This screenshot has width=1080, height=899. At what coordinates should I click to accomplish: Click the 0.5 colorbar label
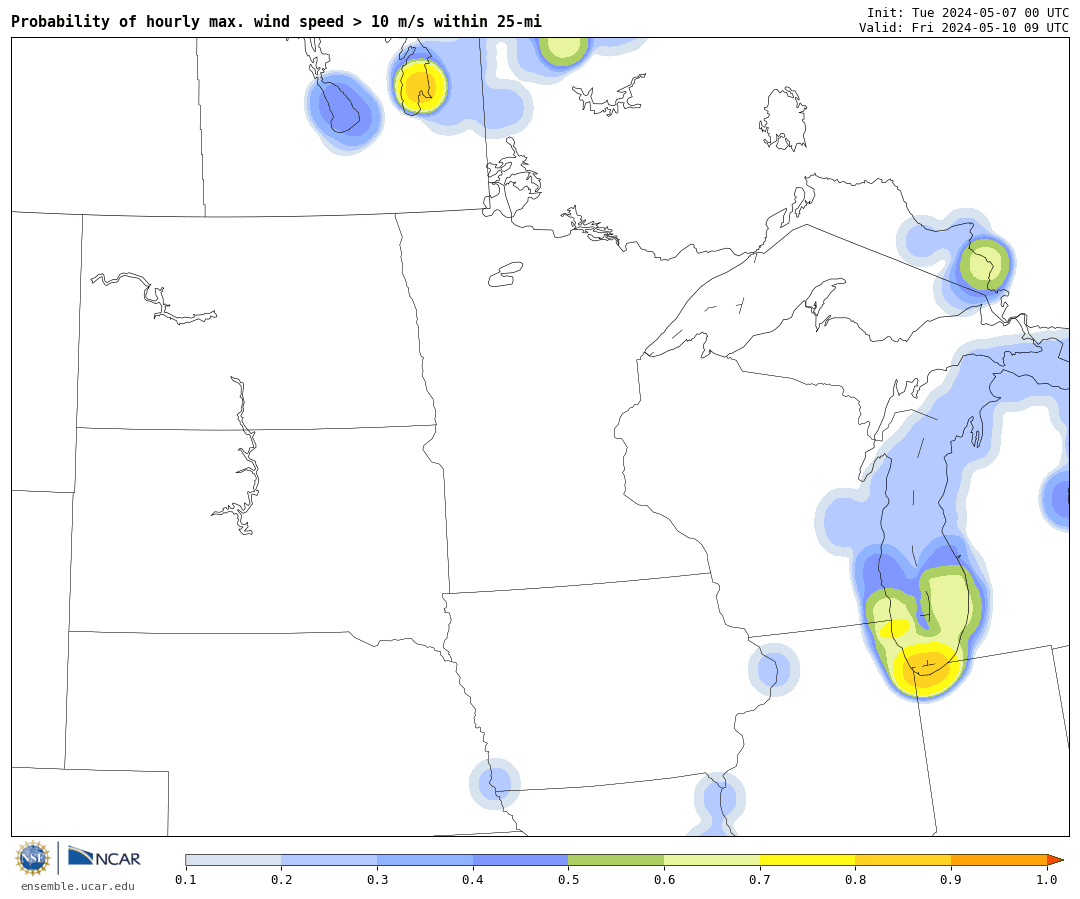tap(568, 880)
